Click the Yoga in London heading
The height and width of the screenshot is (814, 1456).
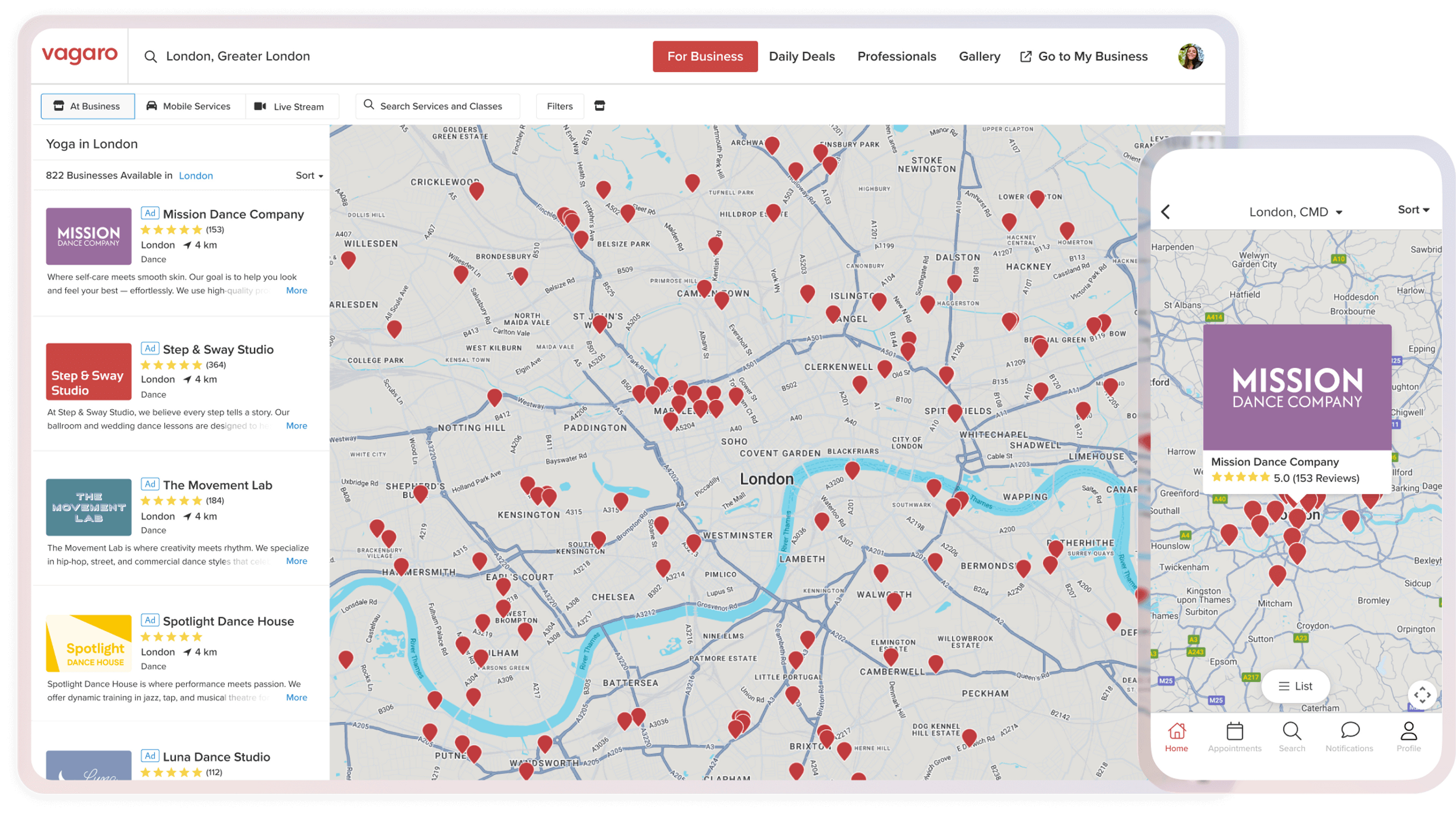point(91,144)
